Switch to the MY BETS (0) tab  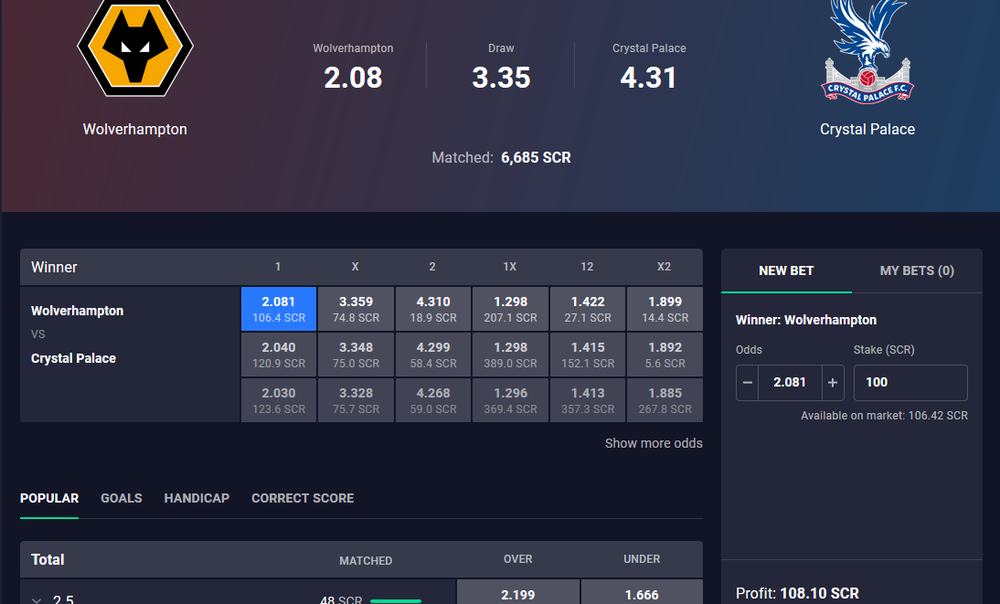coord(917,270)
